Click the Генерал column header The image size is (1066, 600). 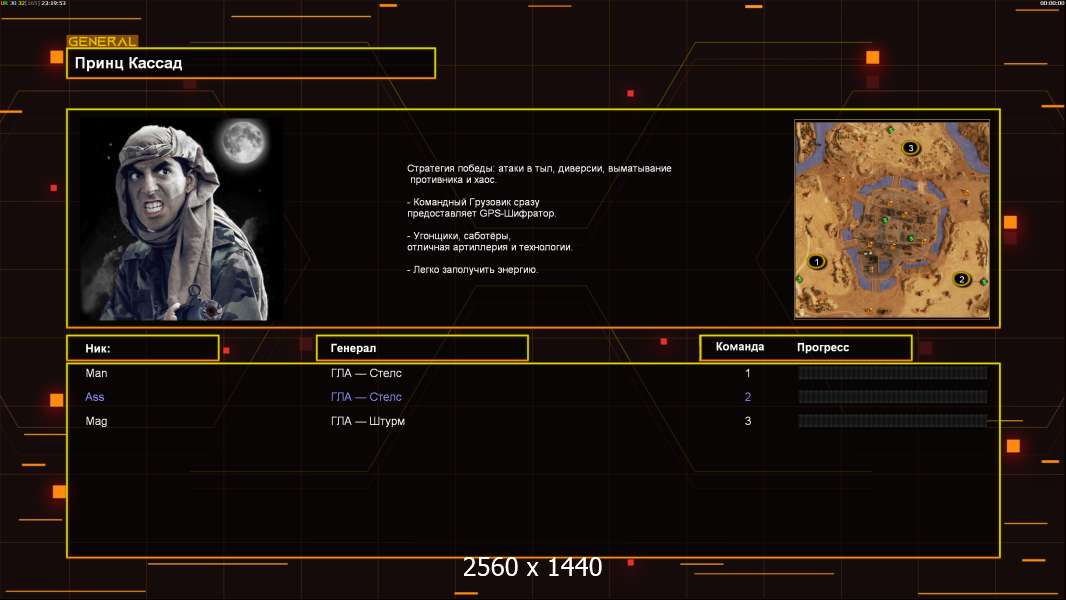[421, 348]
